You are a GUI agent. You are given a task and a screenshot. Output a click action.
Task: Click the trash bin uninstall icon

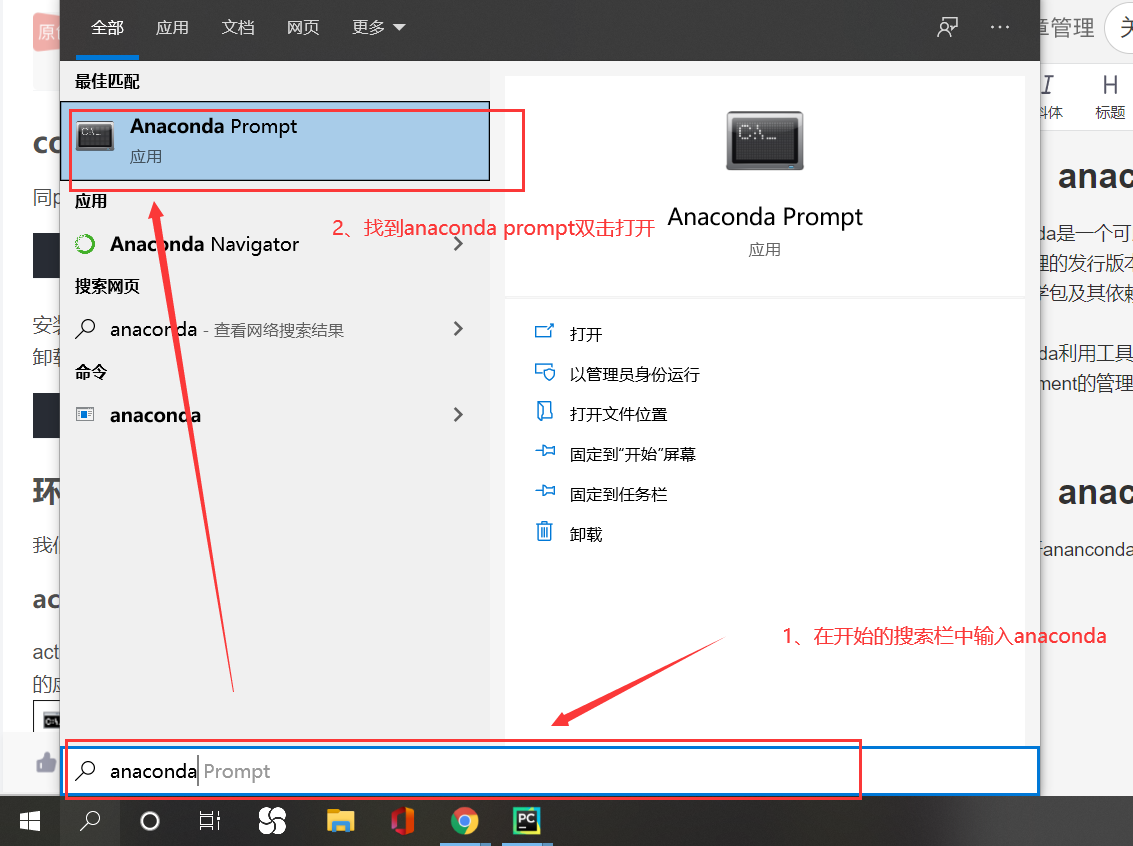click(x=544, y=531)
